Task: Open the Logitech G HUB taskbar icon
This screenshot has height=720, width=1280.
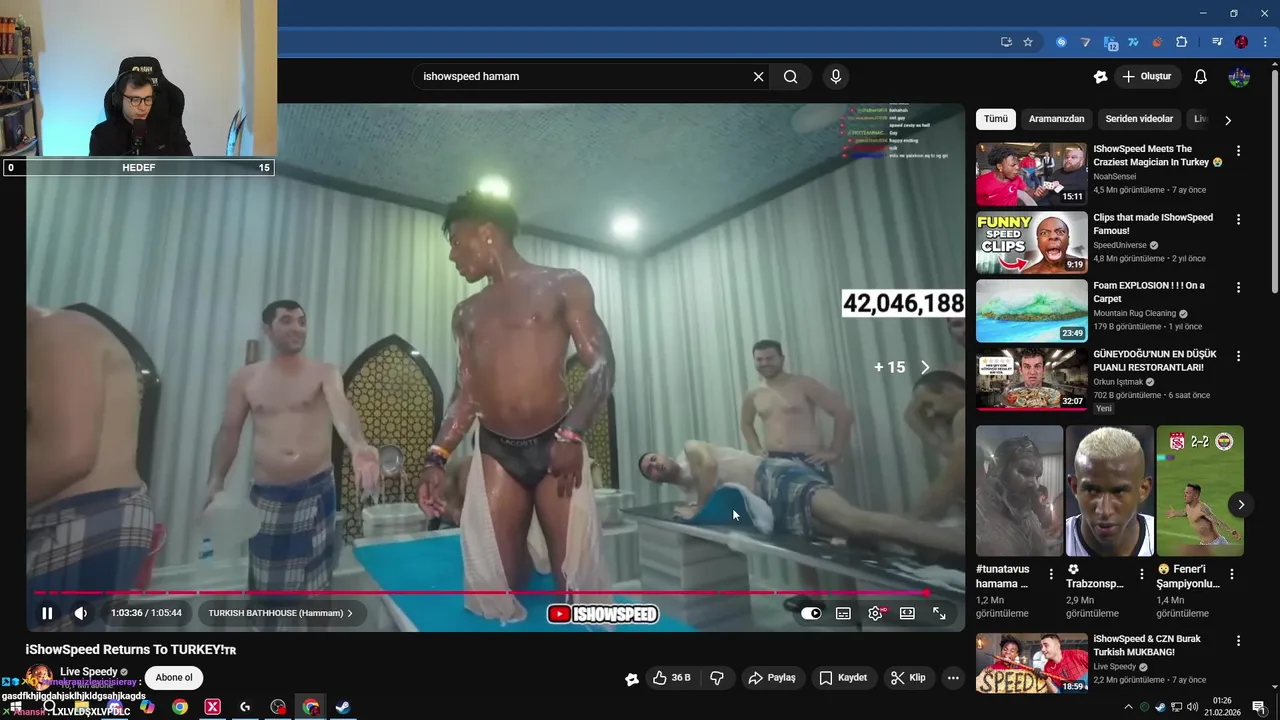Action: click(245, 707)
